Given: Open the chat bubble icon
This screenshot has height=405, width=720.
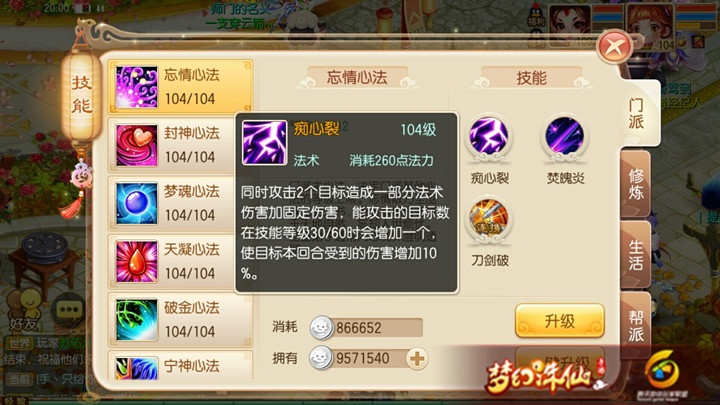Looking at the screenshot, I should [69, 310].
